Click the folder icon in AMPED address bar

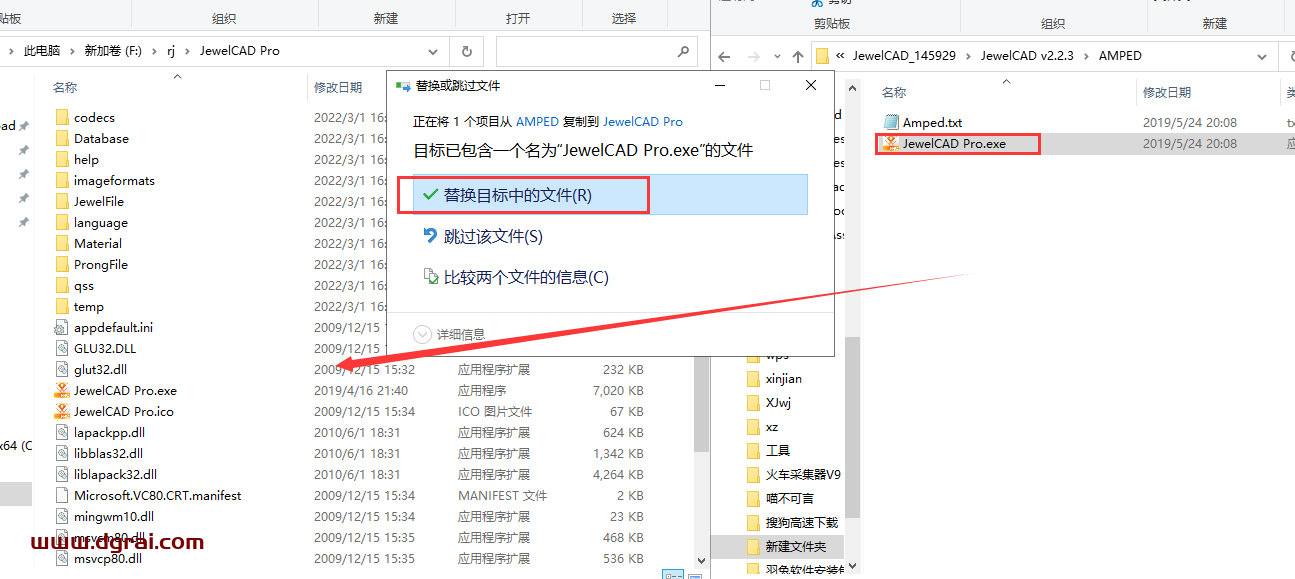point(822,56)
